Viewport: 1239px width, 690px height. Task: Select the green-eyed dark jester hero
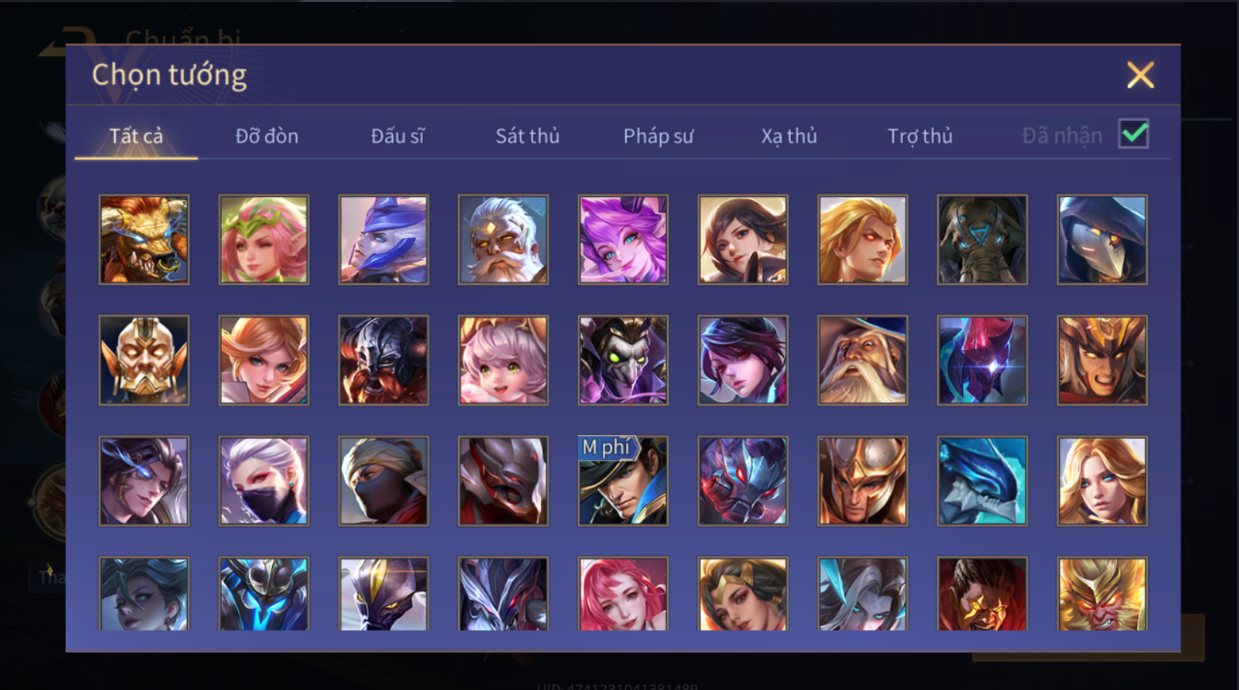pyautogui.click(x=623, y=360)
